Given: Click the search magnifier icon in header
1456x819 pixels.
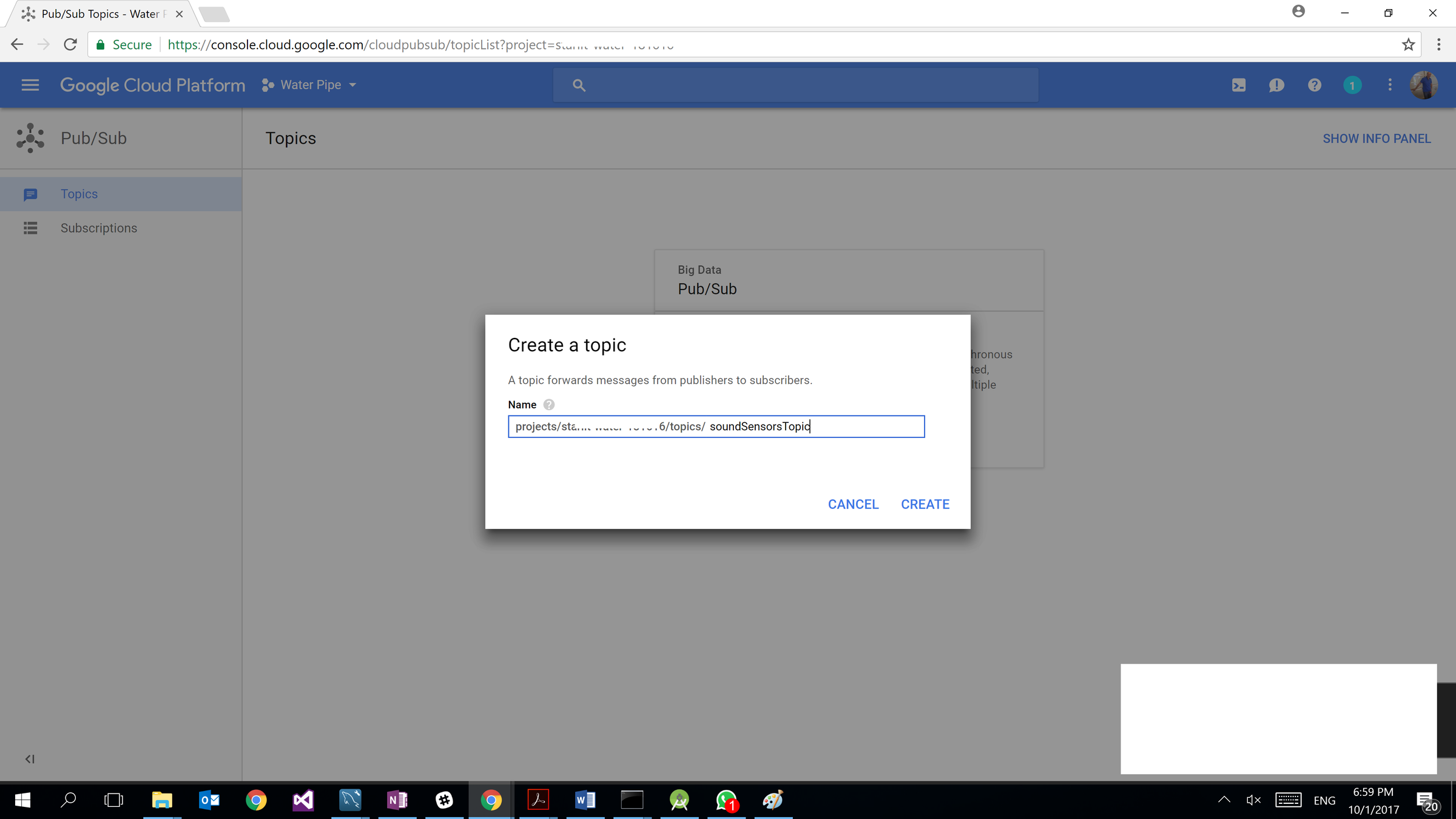Looking at the screenshot, I should point(579,86).
